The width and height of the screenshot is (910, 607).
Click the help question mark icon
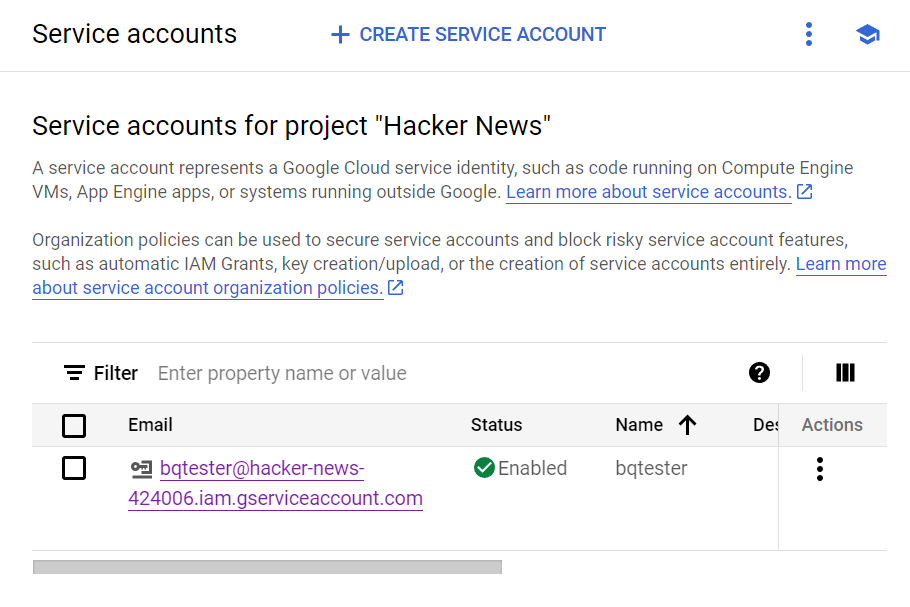point(760,372)
